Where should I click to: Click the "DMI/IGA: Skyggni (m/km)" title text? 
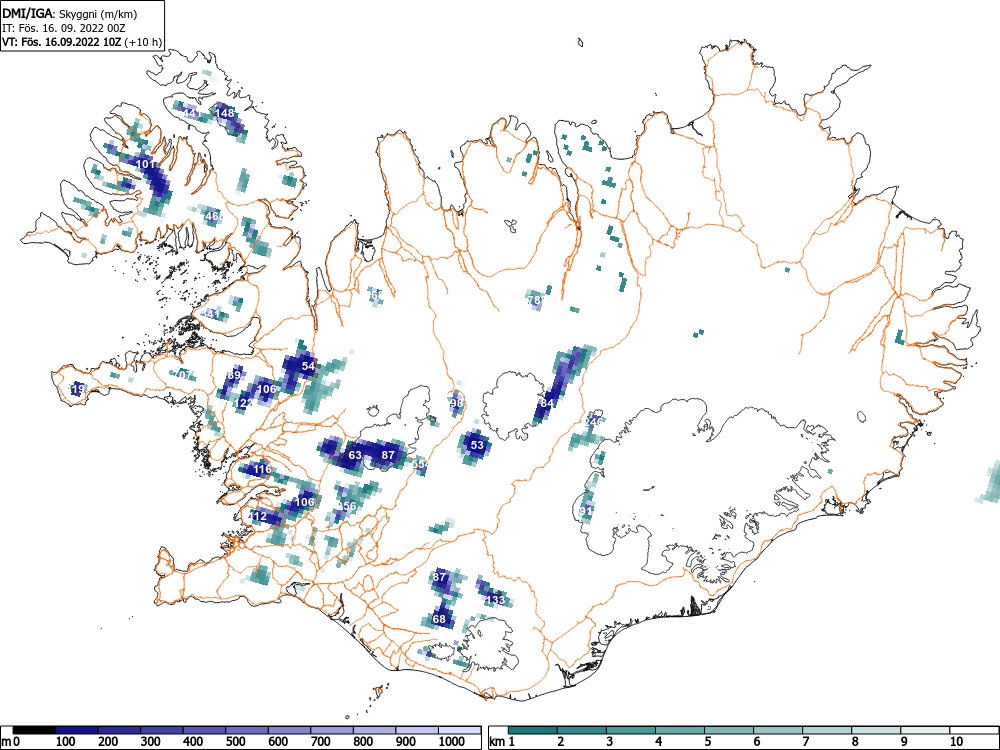pyautogui.click(x=70, y=13)
